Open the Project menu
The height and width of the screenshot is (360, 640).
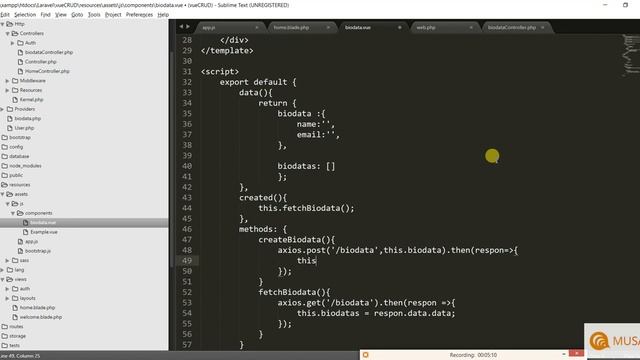113,15
